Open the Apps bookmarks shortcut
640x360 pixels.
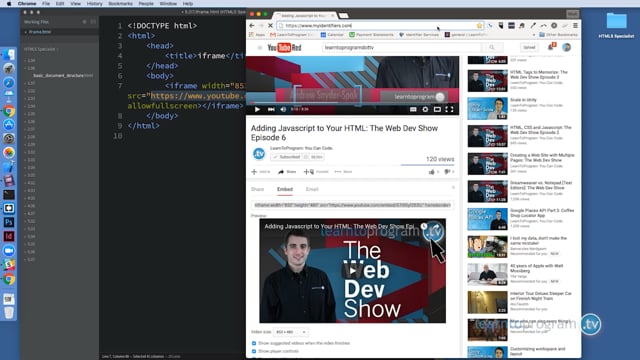pyautogui.click(x=257, y=35)
